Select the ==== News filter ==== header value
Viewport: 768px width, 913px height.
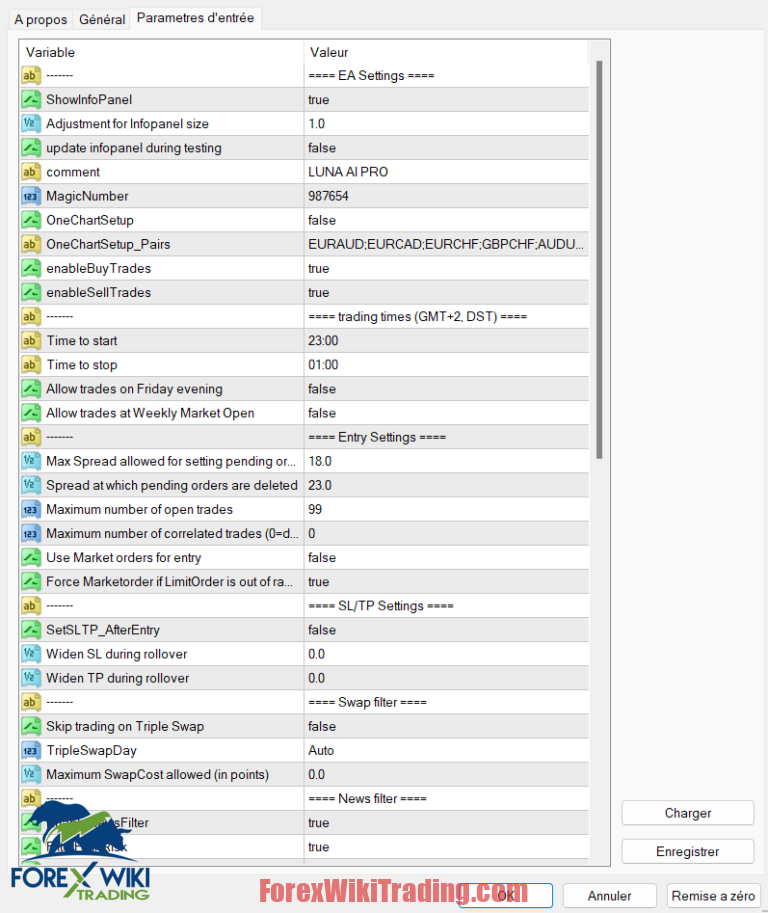click(x=447, y=799)
